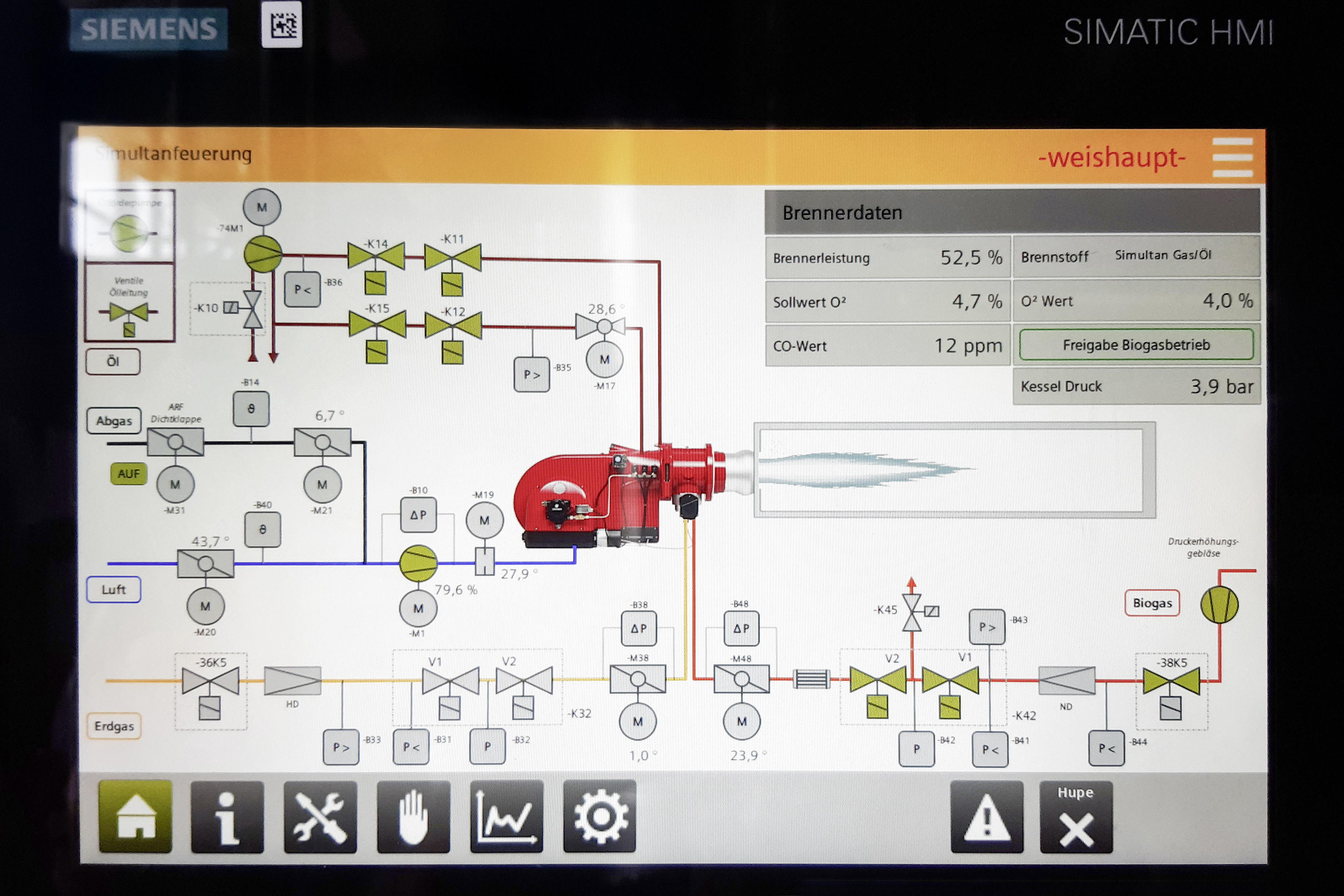Open the info page icon
Viewport: 1344px width, 896px height.
228,817
